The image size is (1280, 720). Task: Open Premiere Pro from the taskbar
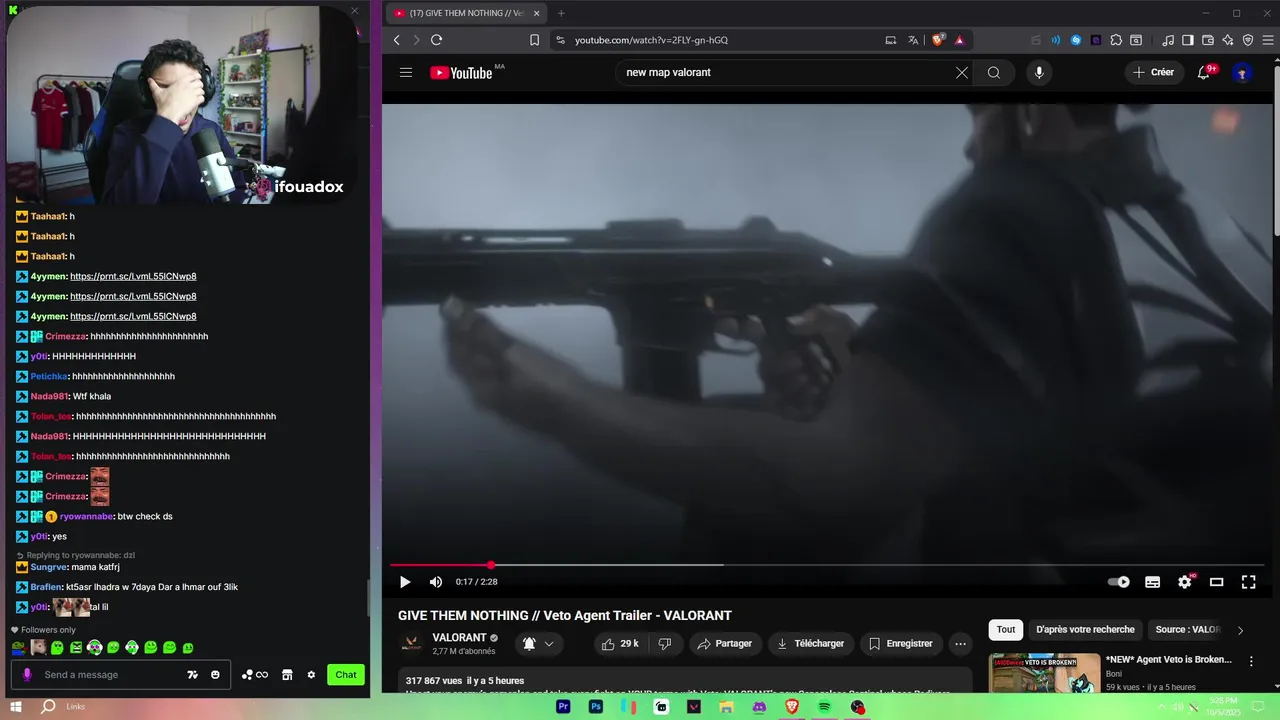(563, 707)
